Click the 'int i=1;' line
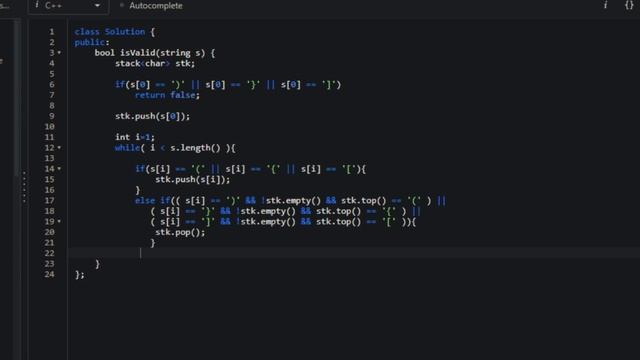640x360 pixels. coord(135,138)
